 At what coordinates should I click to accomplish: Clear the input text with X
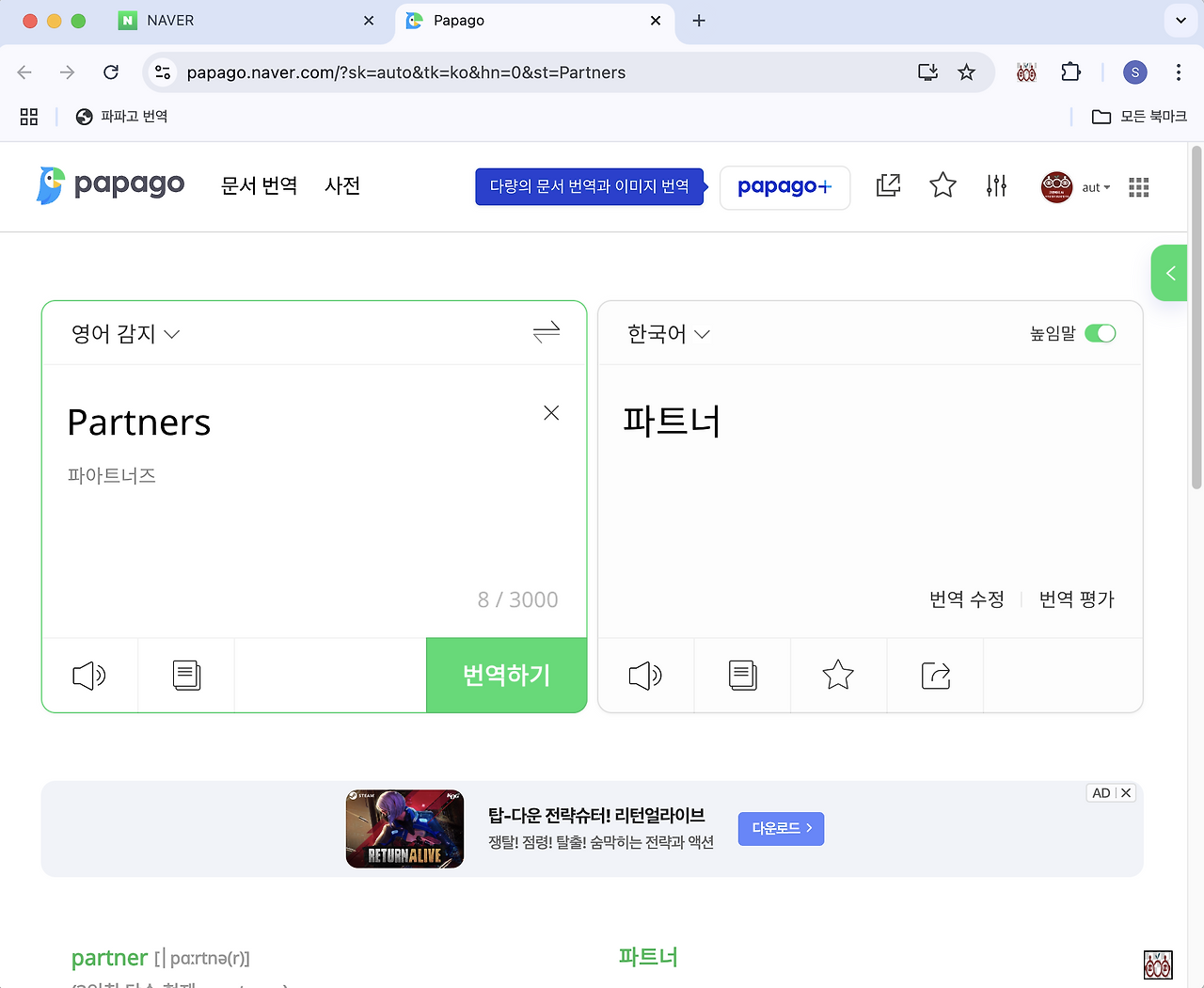coord(551,413)
